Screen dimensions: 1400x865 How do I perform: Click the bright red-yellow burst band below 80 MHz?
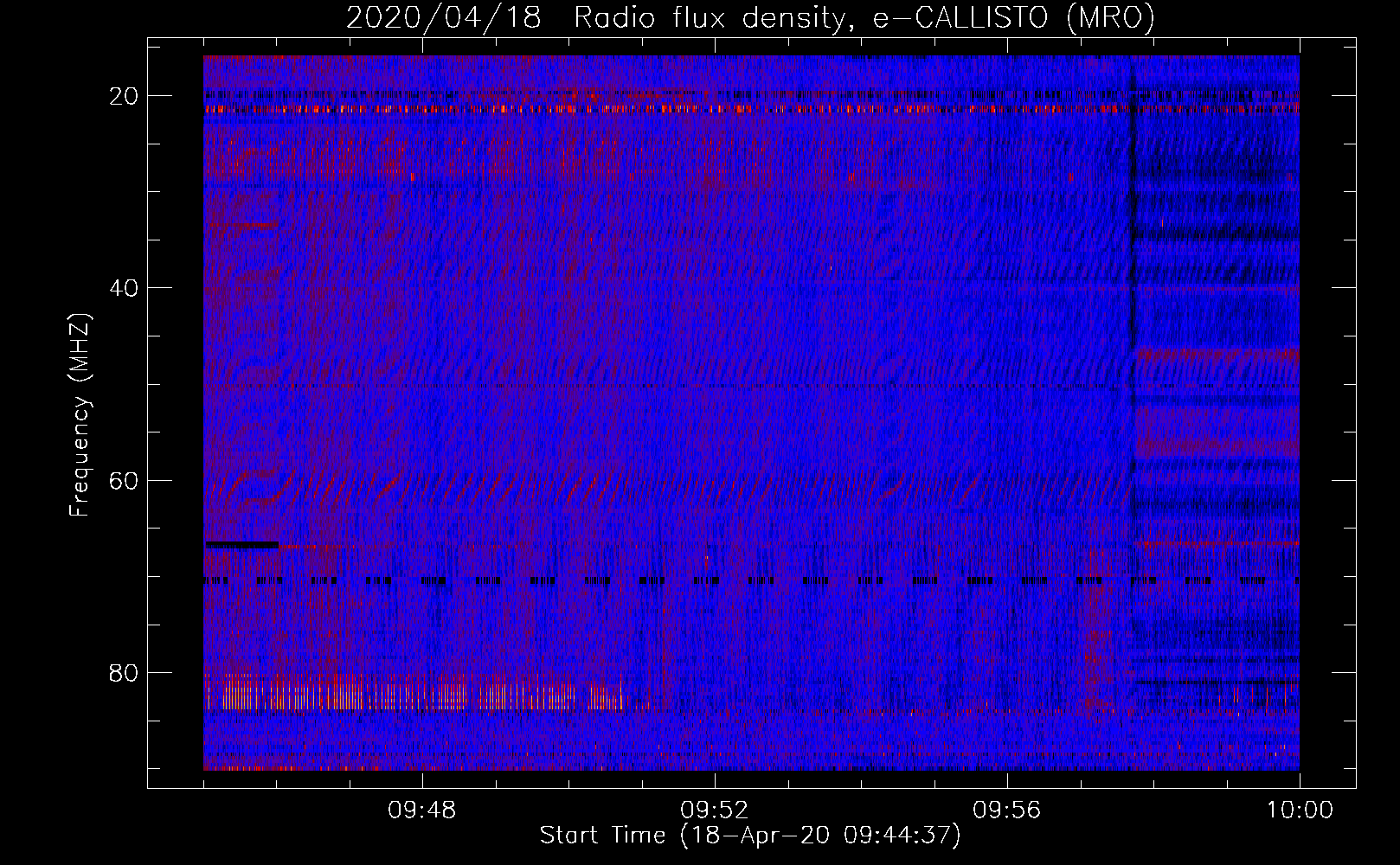pos(414,694)
